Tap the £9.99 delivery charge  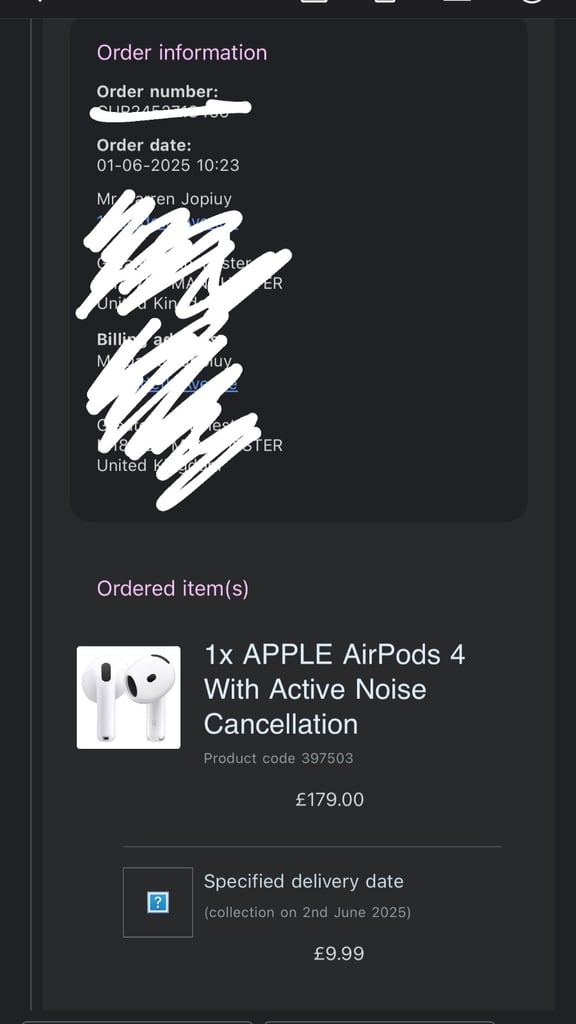coord(338,953)
